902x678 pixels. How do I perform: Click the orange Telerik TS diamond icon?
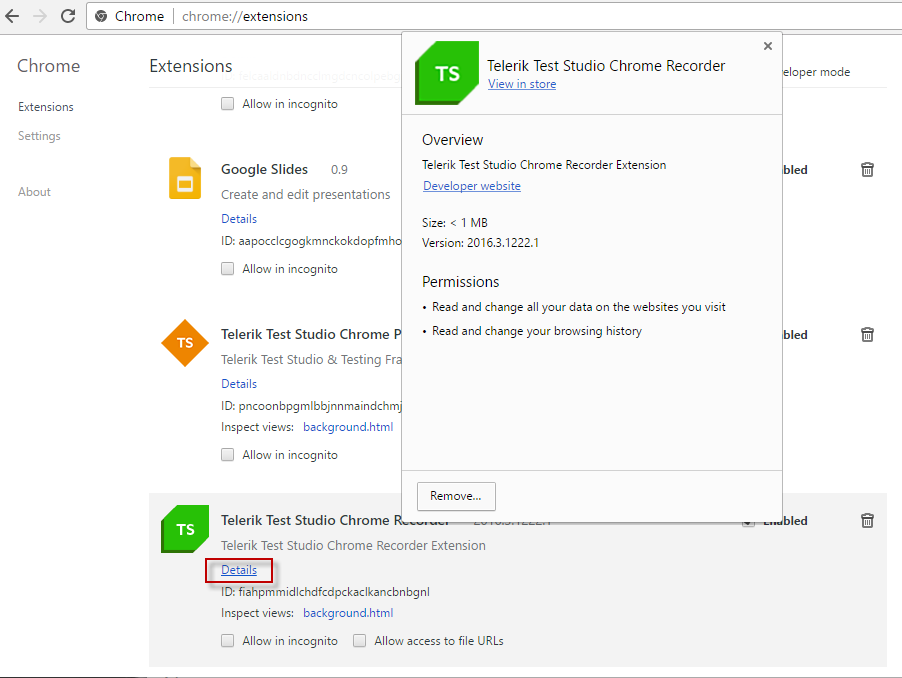pyautogui.click(x=185, y=343)
